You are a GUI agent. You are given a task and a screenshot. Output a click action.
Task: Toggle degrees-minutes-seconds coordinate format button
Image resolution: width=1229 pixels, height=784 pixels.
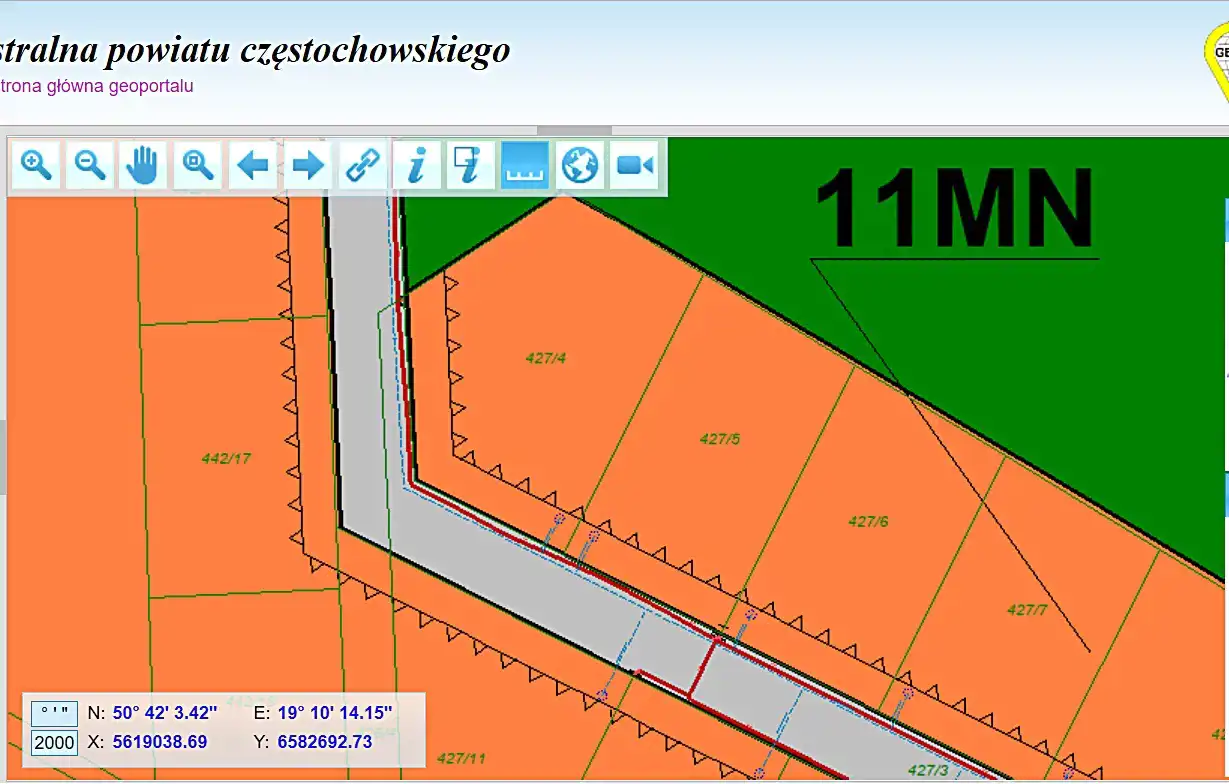[x=54, y=713]
